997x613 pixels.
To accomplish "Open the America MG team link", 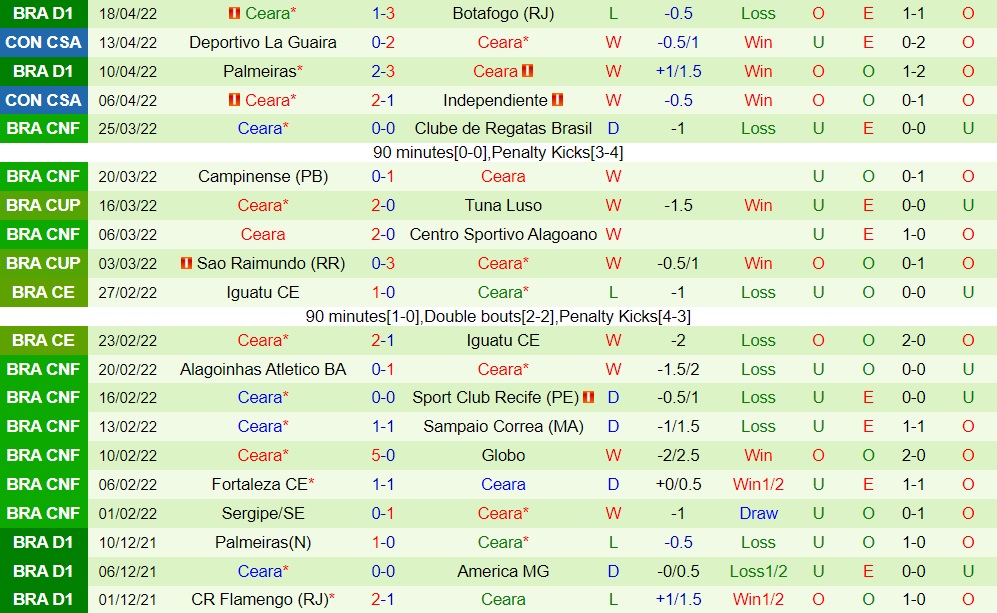I will [502, 571].
